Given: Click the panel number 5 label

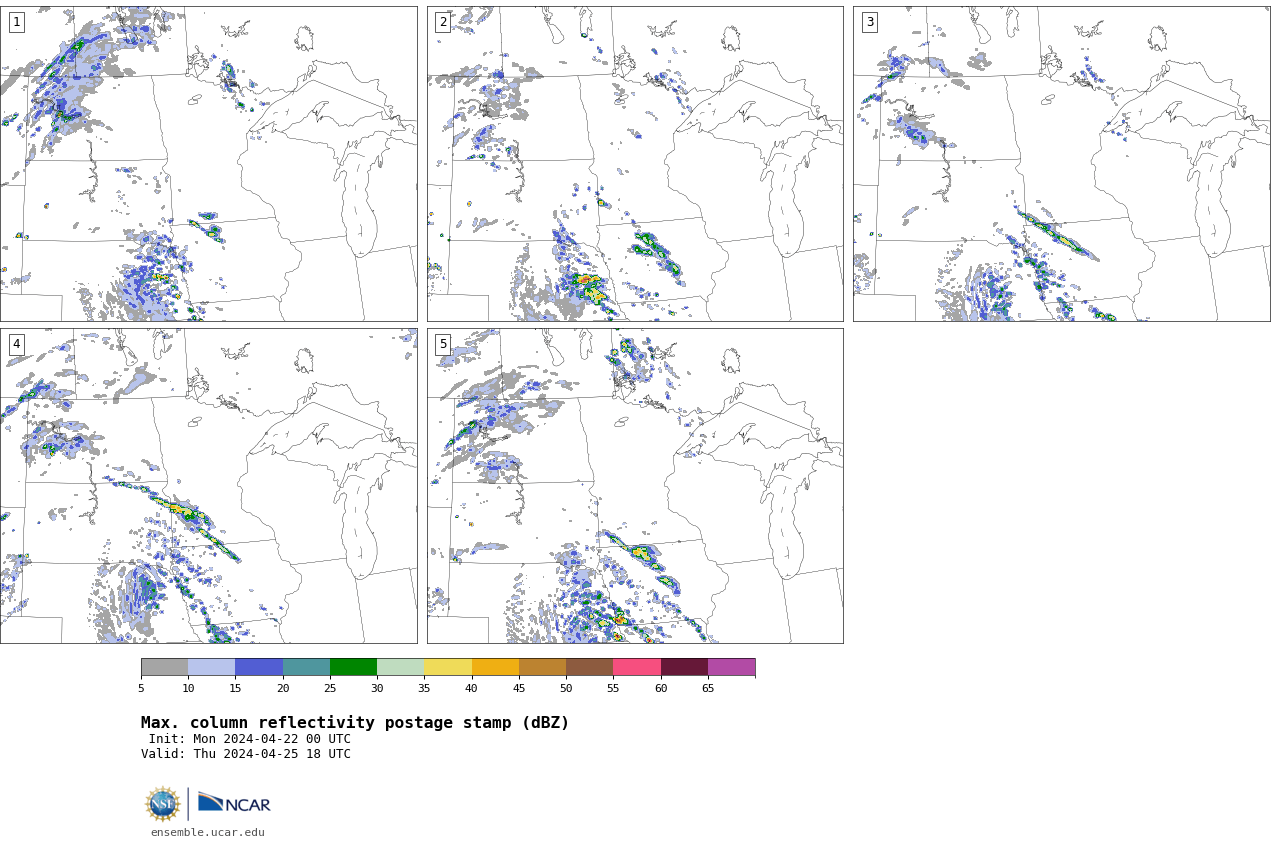Looking at the screenshot, I should coord(443,344).
